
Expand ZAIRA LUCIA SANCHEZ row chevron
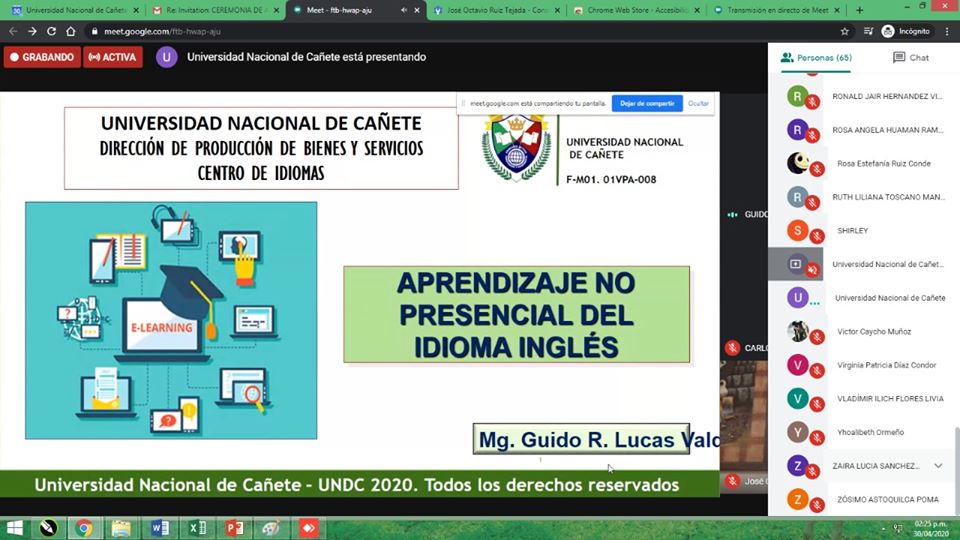pos(938,466)
